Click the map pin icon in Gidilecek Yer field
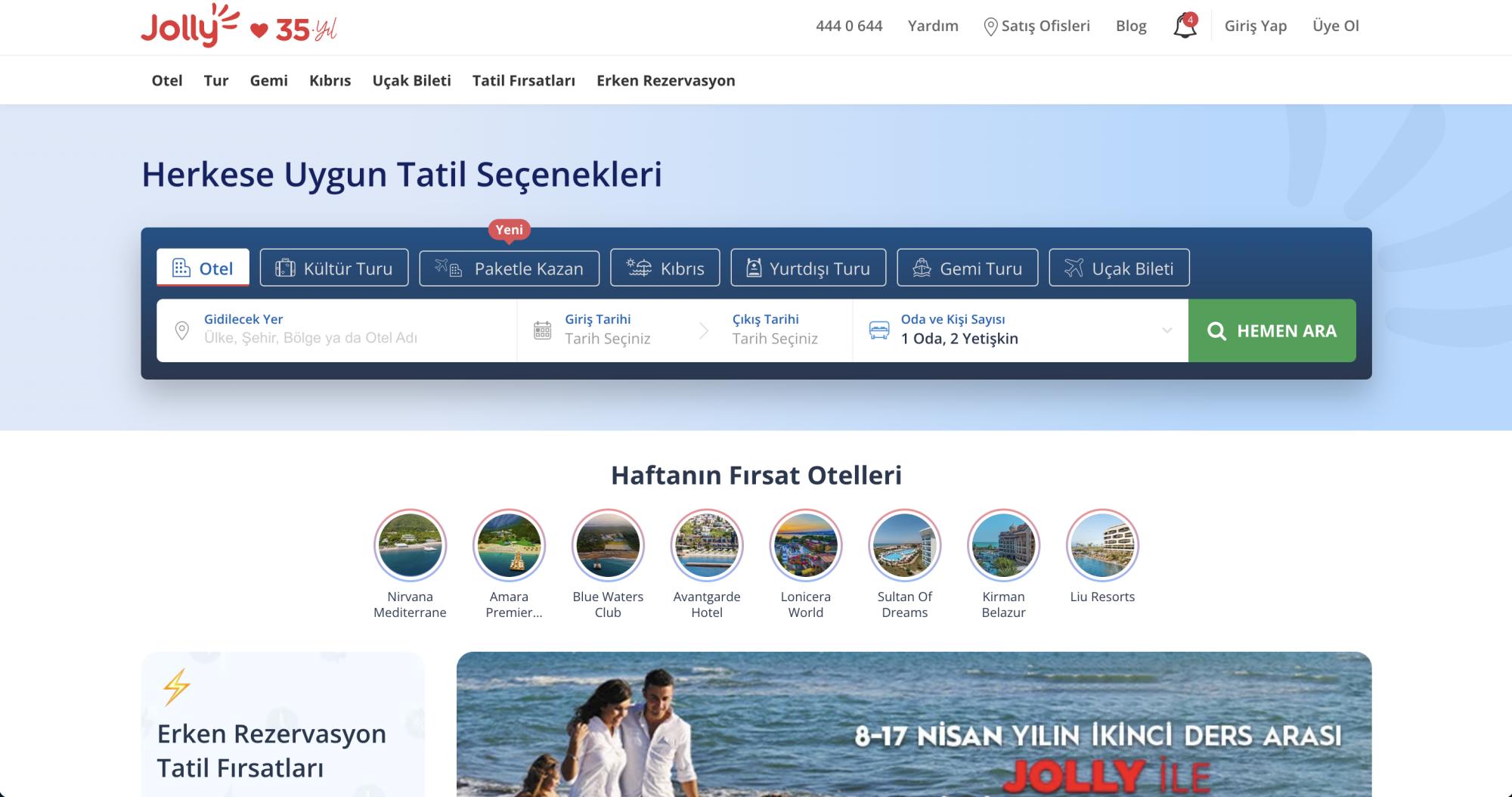Image resolution: width=1512 pixels, height=797 pixels. (181, 330)
